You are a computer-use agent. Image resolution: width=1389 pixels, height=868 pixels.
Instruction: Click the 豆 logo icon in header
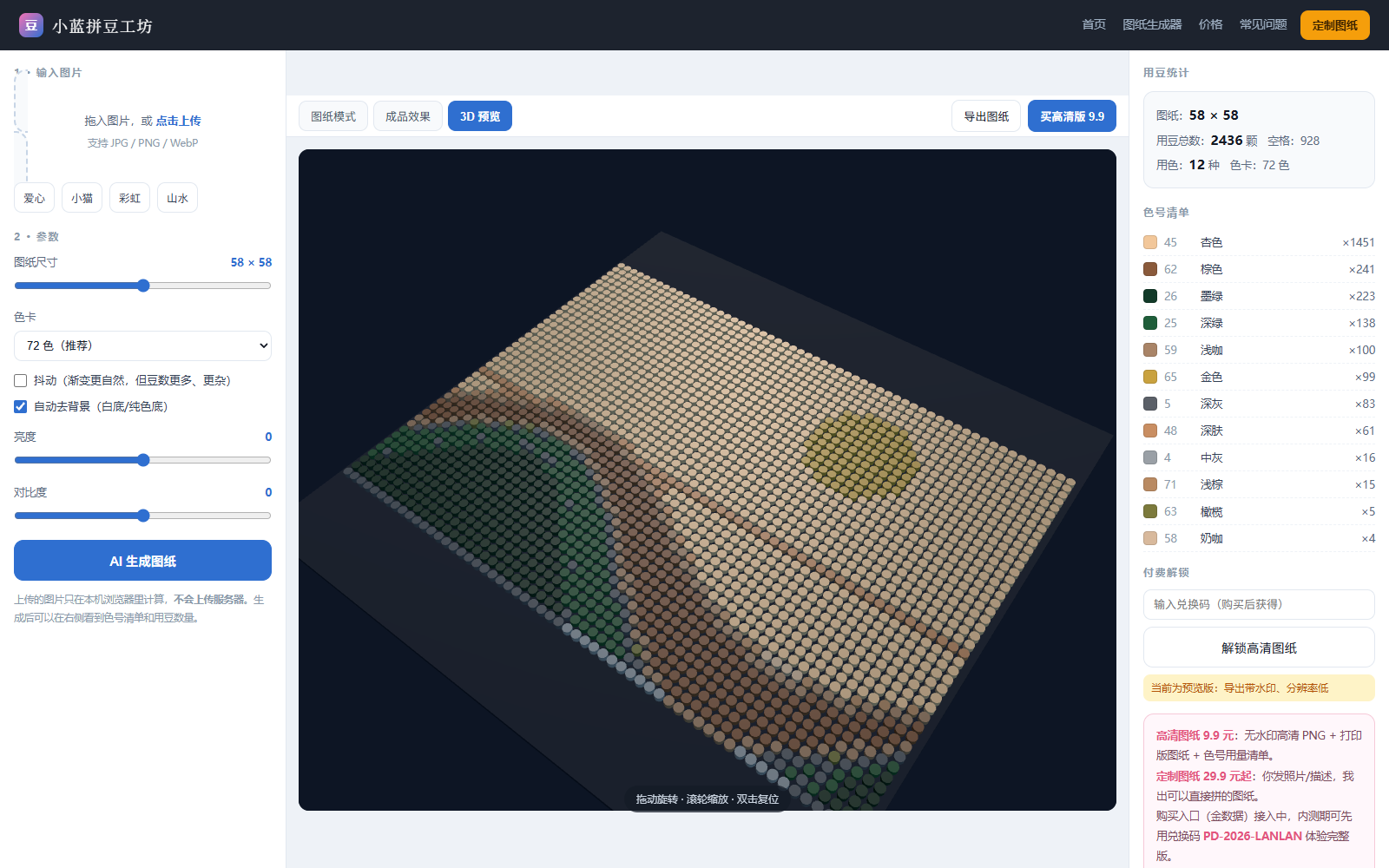click(x=31, y=25)
